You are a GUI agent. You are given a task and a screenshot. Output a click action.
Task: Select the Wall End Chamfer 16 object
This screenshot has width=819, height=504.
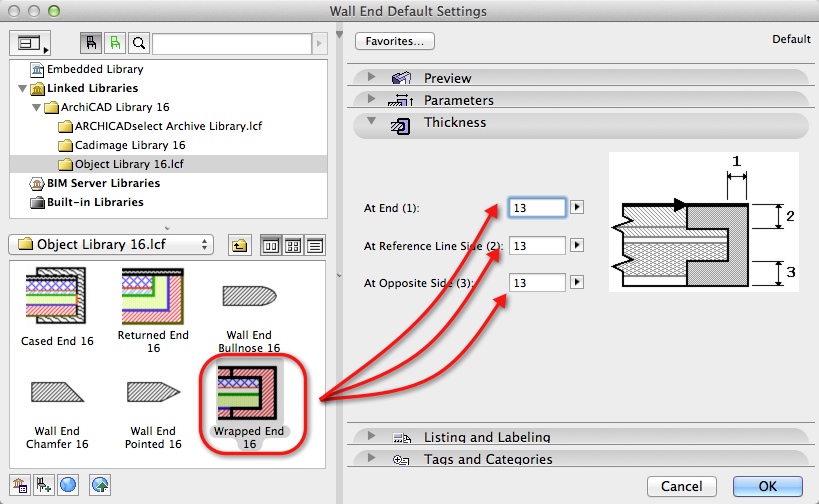tap(57, 415)
